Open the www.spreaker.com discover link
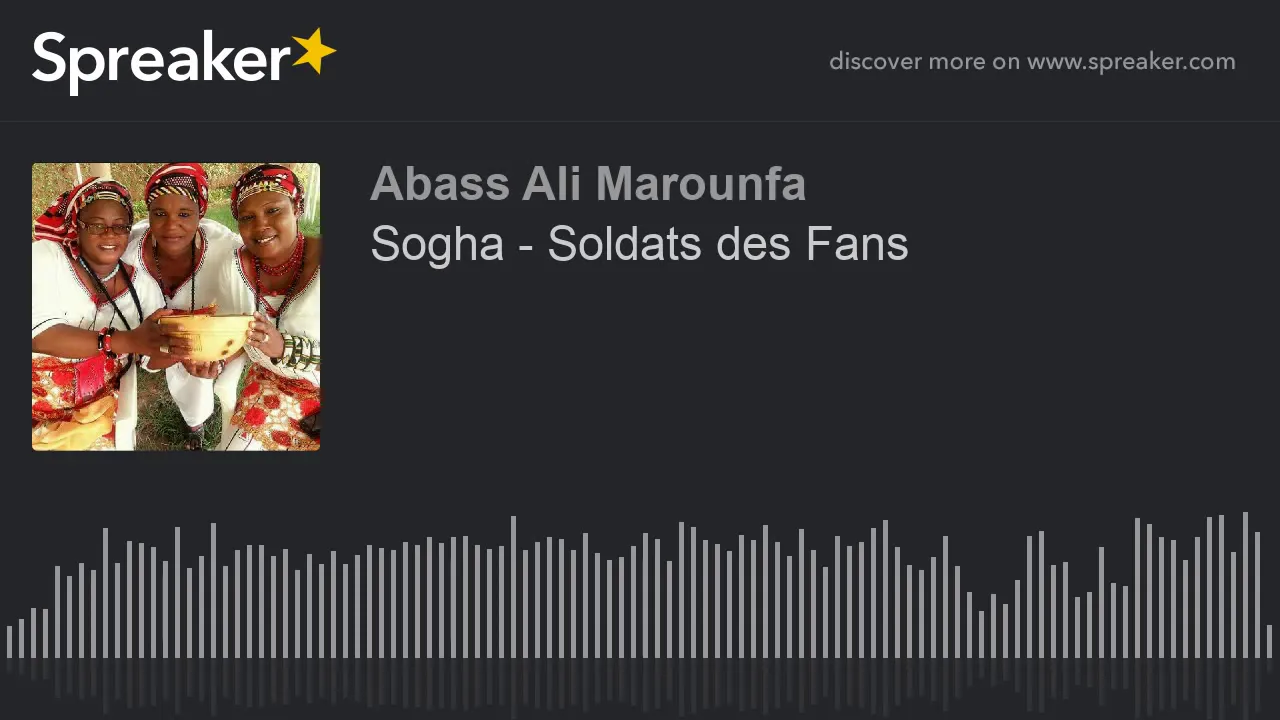Image resolution: width=1280 pixels, height=720 pixels. click(1131, 62)
